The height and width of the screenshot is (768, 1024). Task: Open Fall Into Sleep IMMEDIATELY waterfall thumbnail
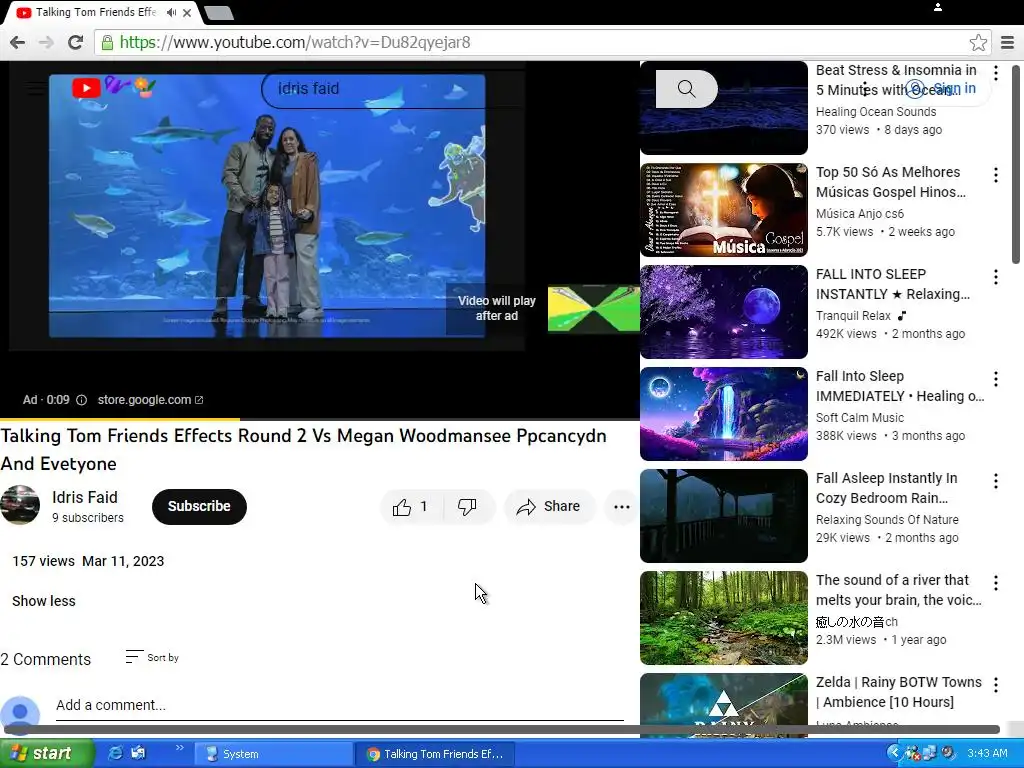click(724, 414)
